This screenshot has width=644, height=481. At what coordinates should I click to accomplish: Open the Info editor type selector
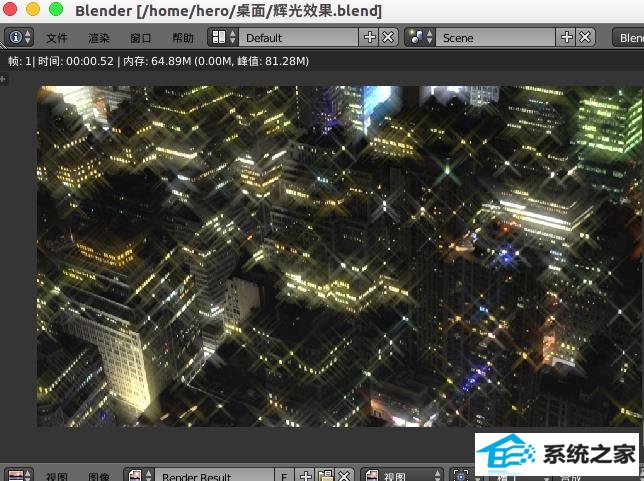19,37
